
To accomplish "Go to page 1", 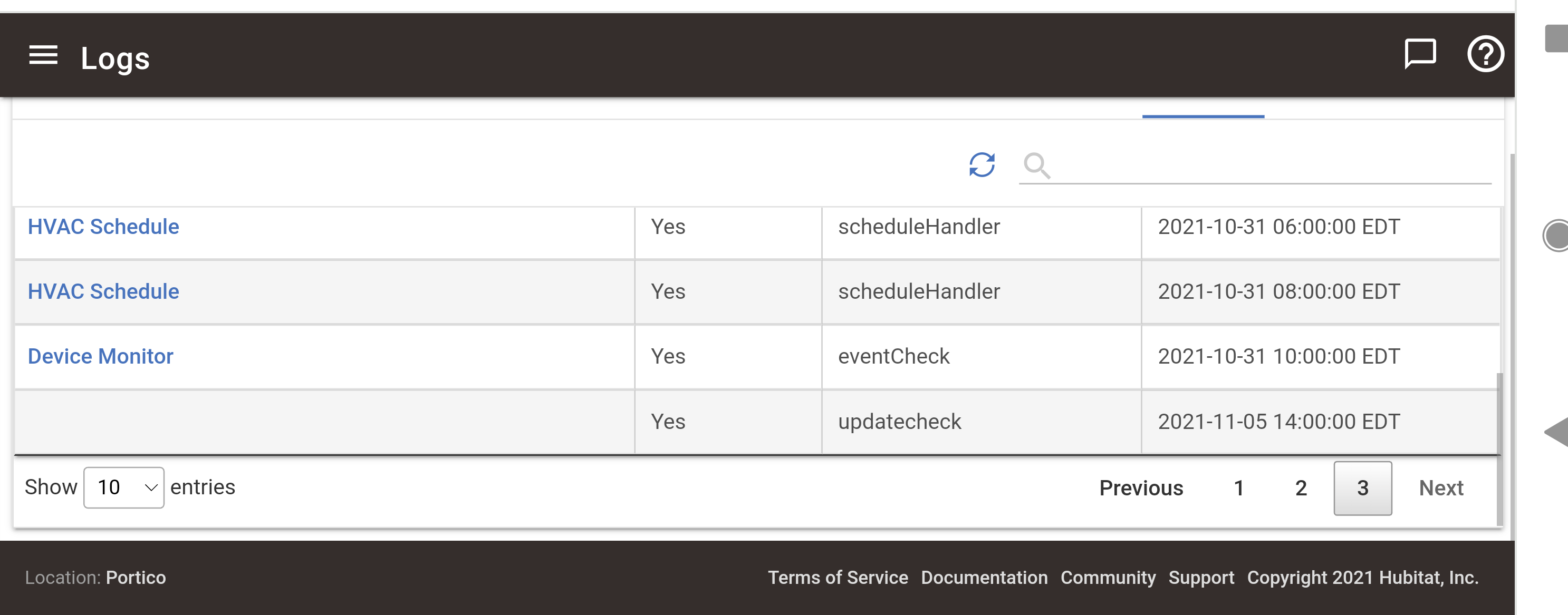I will 1238,488.
